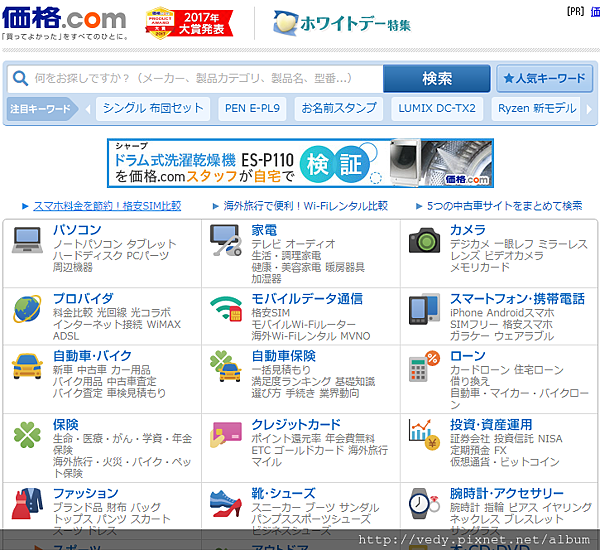Show previous keywords with the left arrow
The height and width of the screenshot is (550, 600).
88,109
